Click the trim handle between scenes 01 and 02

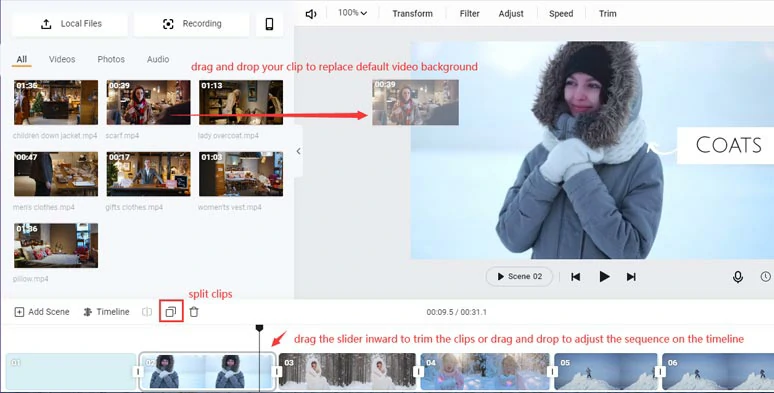coord(138,372)
